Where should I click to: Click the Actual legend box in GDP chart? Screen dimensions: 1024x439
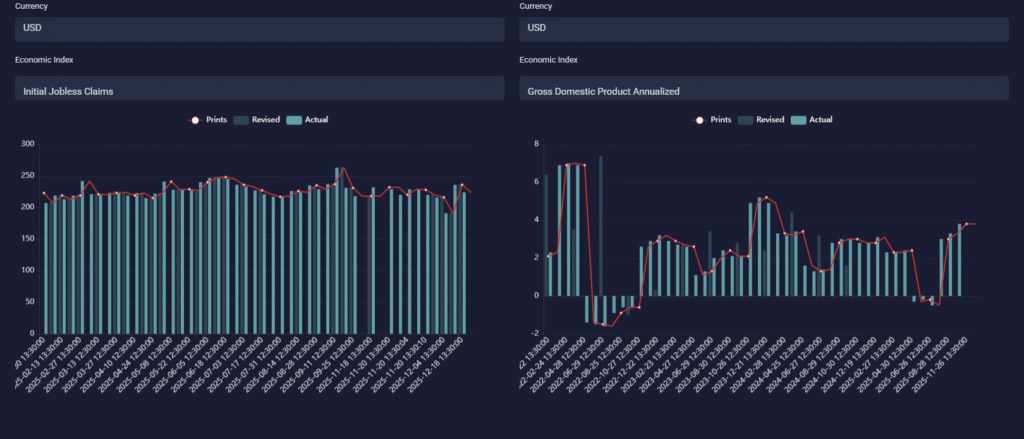tap(798, 120)
